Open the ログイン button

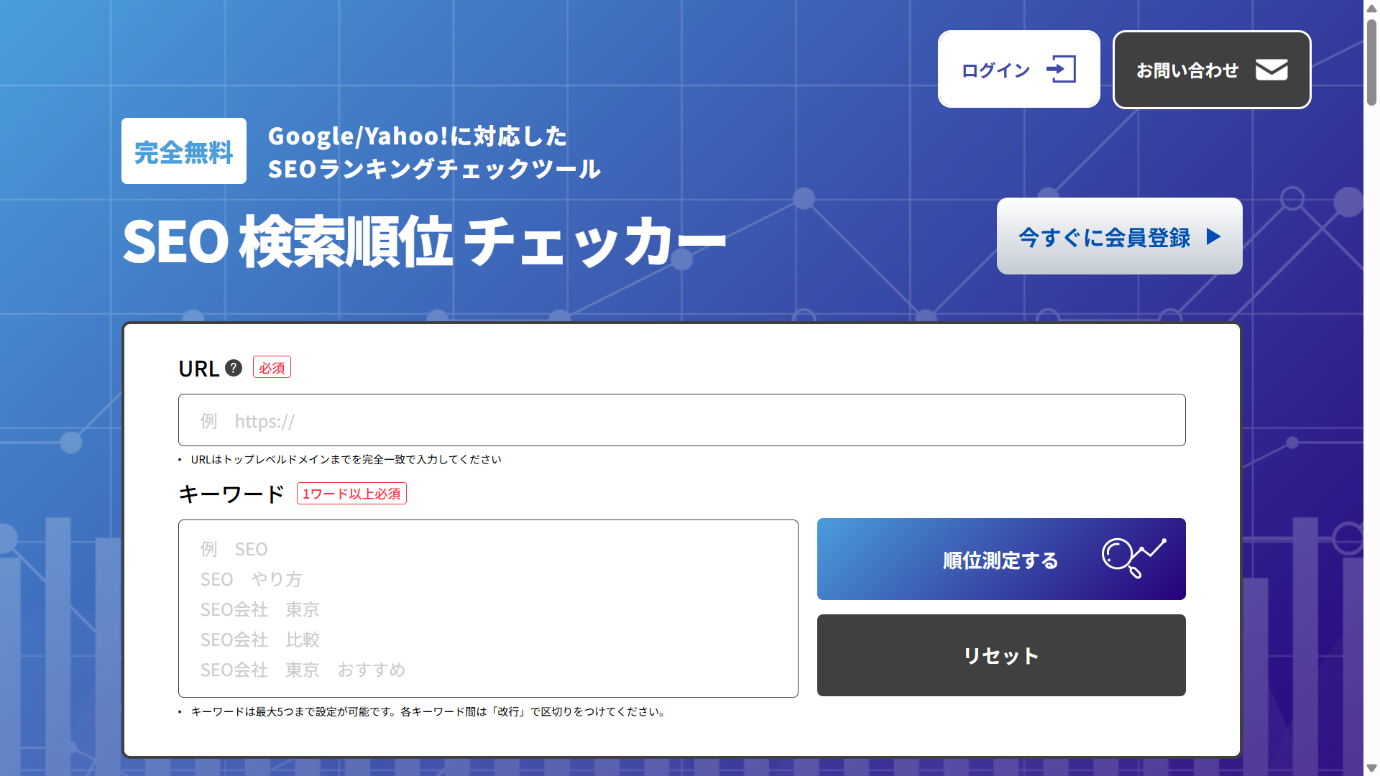(x=1019, y=69)
